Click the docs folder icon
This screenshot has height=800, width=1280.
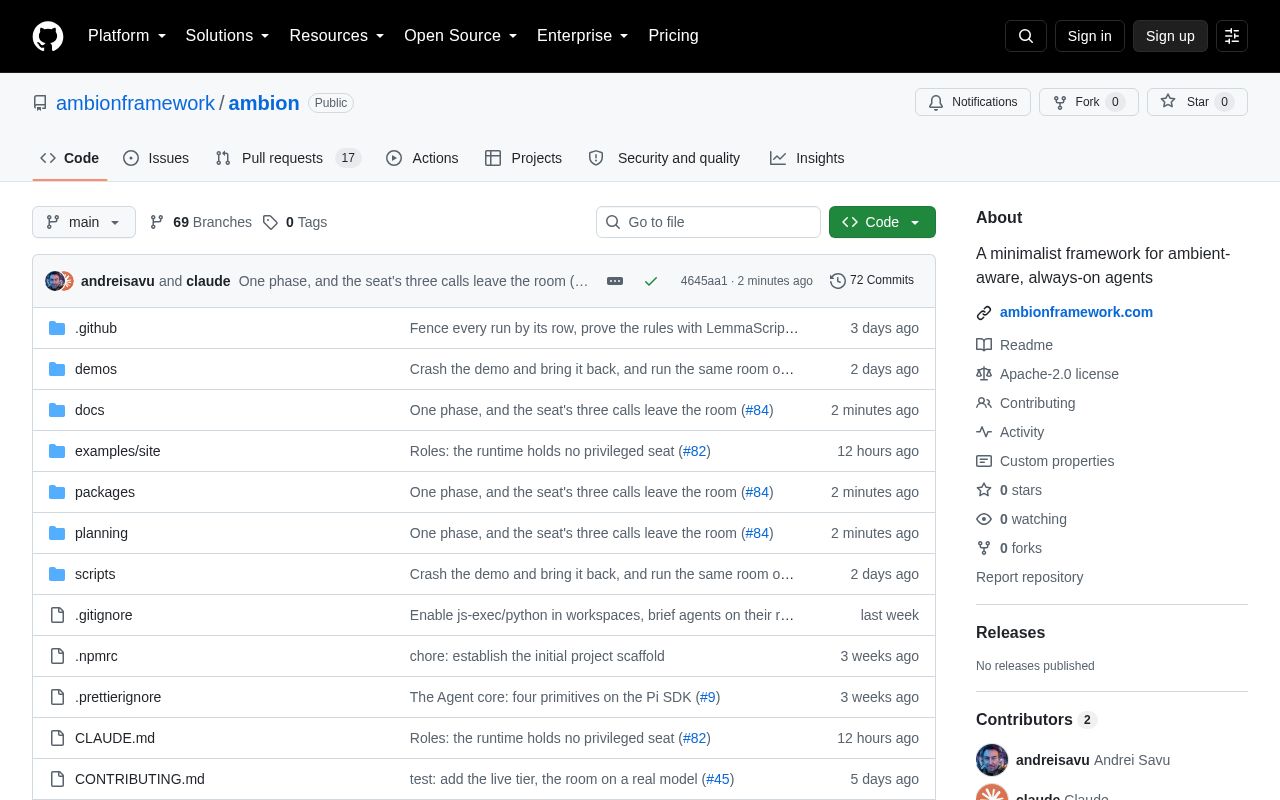pyautogui.click(x=57, y=410)
